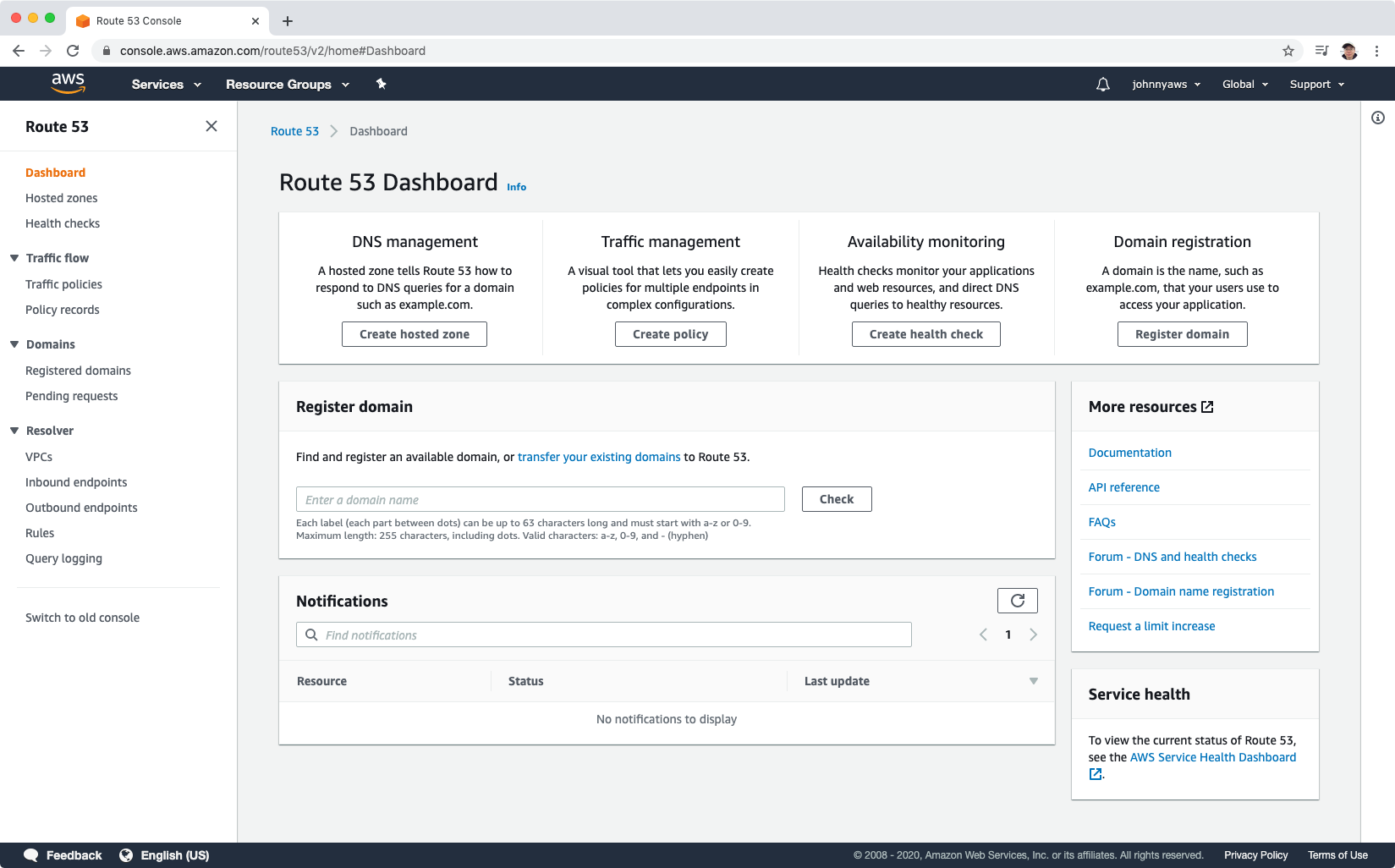This screenshot has height=868, width=1395.
Task: Open Health checks in the sidebar
Action: (x=63, y=223)
